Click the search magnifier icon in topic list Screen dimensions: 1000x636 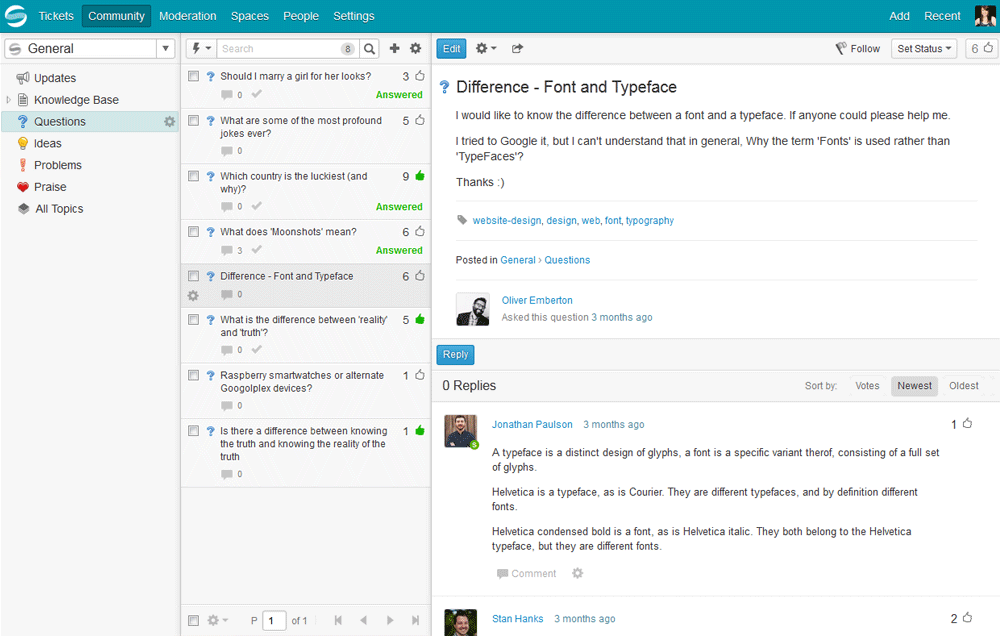tap(370, 48)
